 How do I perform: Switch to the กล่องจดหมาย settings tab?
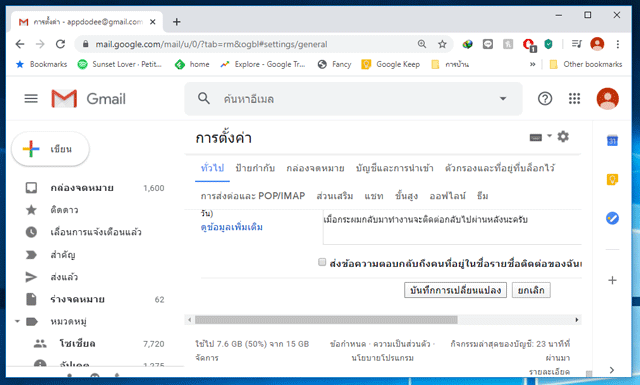click(x=315, y=168)
